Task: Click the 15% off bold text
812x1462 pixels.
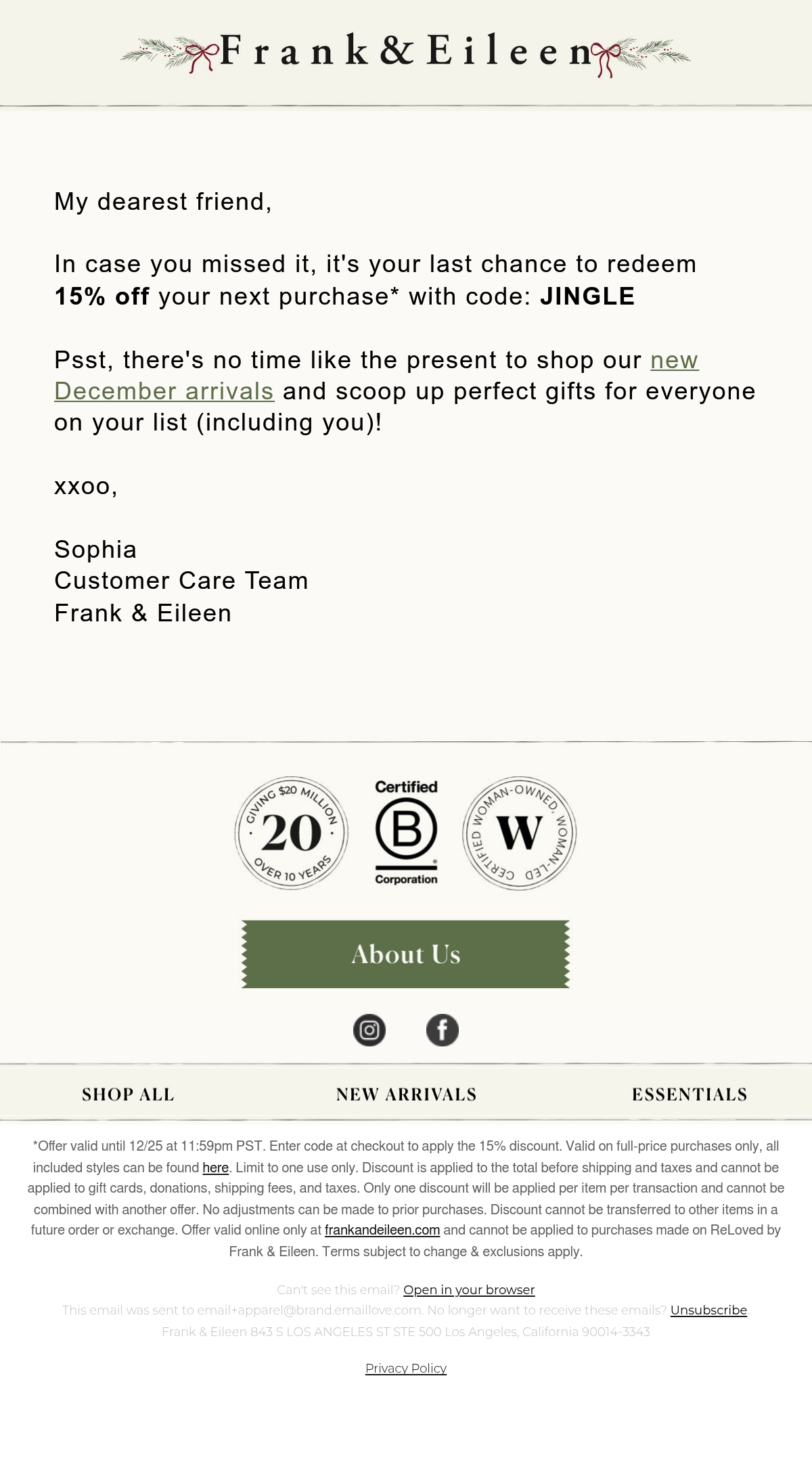Action: [x=101, y=296]
